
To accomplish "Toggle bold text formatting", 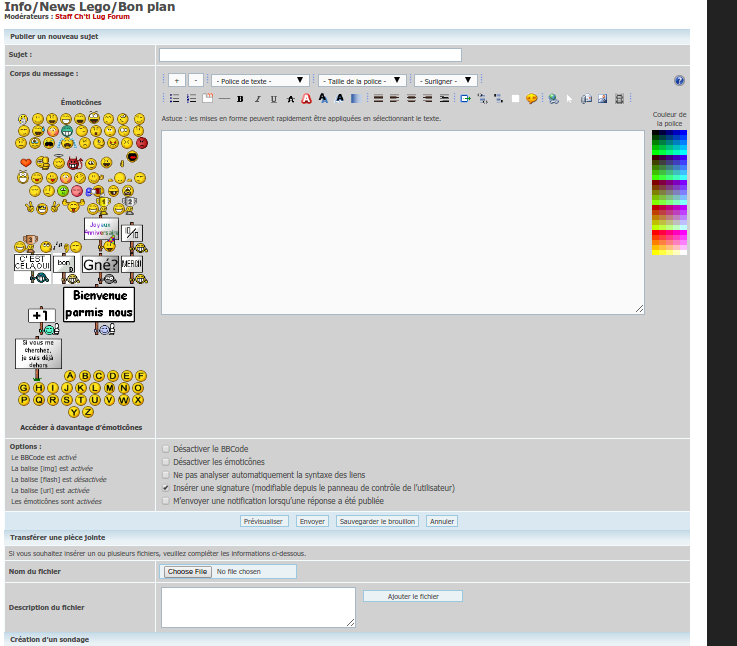I will coord(240,99).
